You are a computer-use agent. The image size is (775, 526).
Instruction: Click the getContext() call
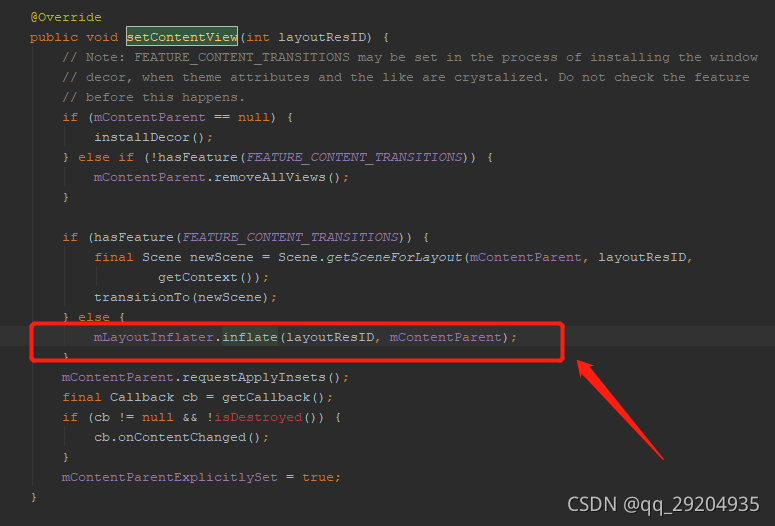(210, 277)
